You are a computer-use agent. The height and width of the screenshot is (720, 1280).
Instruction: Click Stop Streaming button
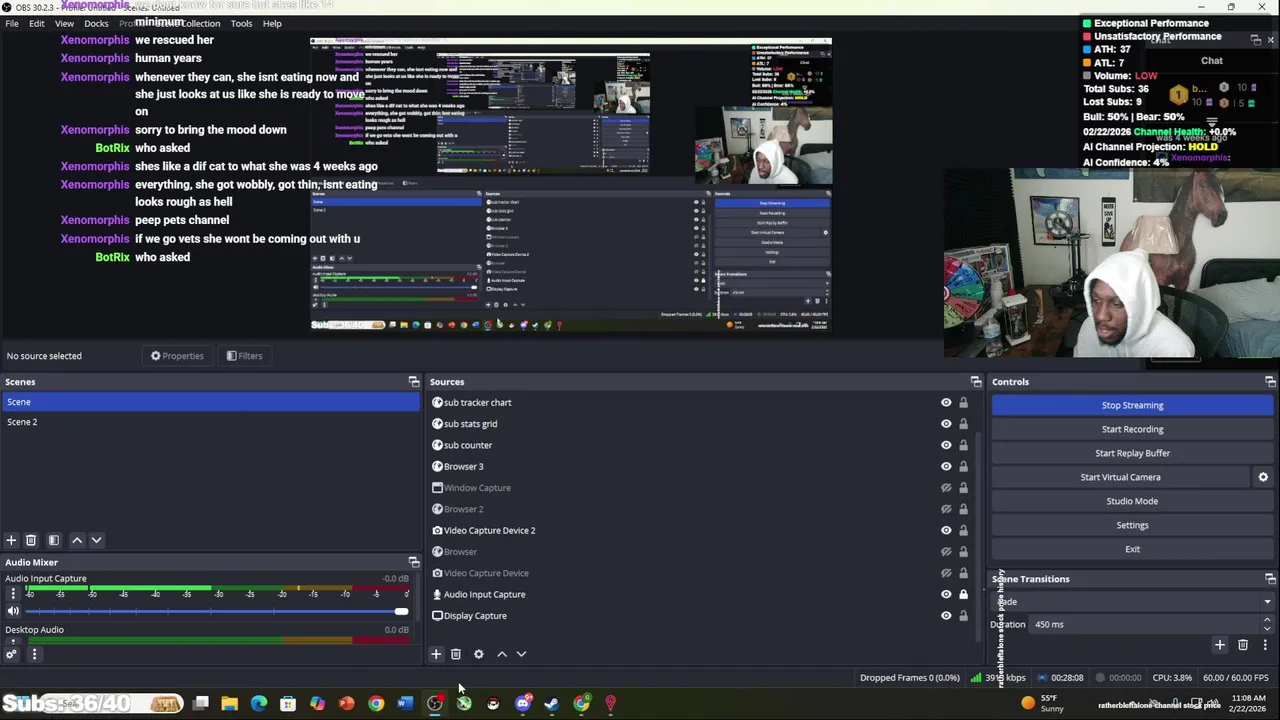pos(1133,405)
